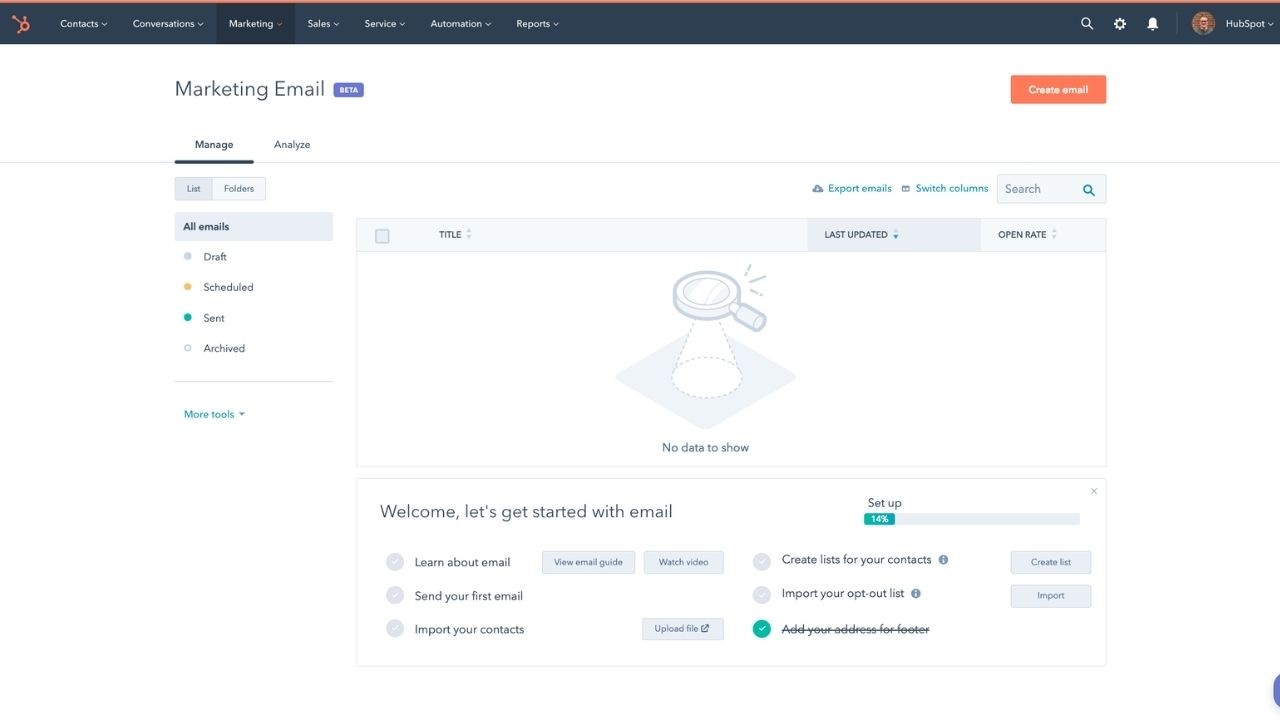Open global search magnifier in top bar
The image size is (1280, 720).
click(x=1087, y=24)
